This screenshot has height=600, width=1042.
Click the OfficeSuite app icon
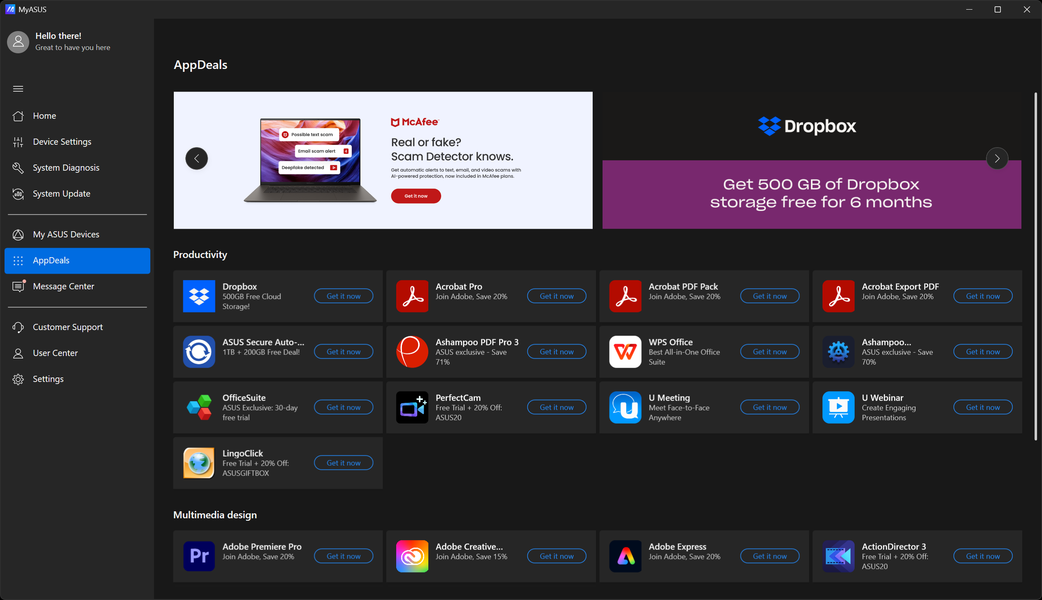199,407
